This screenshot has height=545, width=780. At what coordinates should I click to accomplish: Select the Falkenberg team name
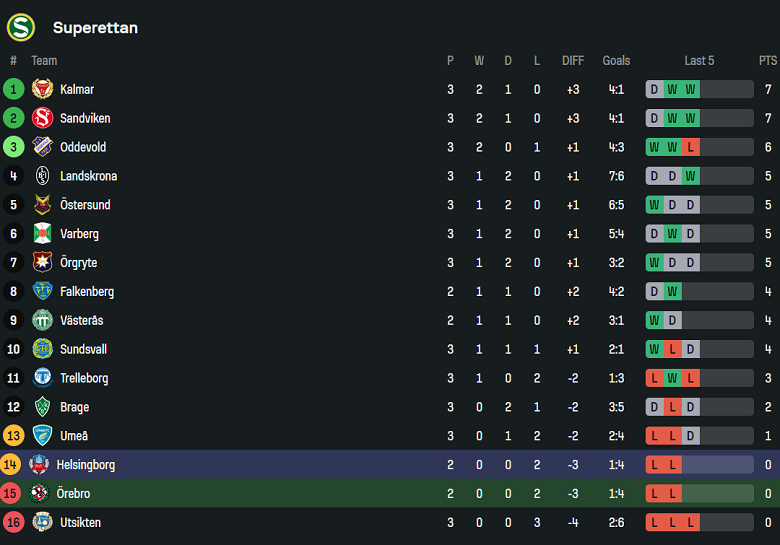pyautogui.click(x=87, y=292)
